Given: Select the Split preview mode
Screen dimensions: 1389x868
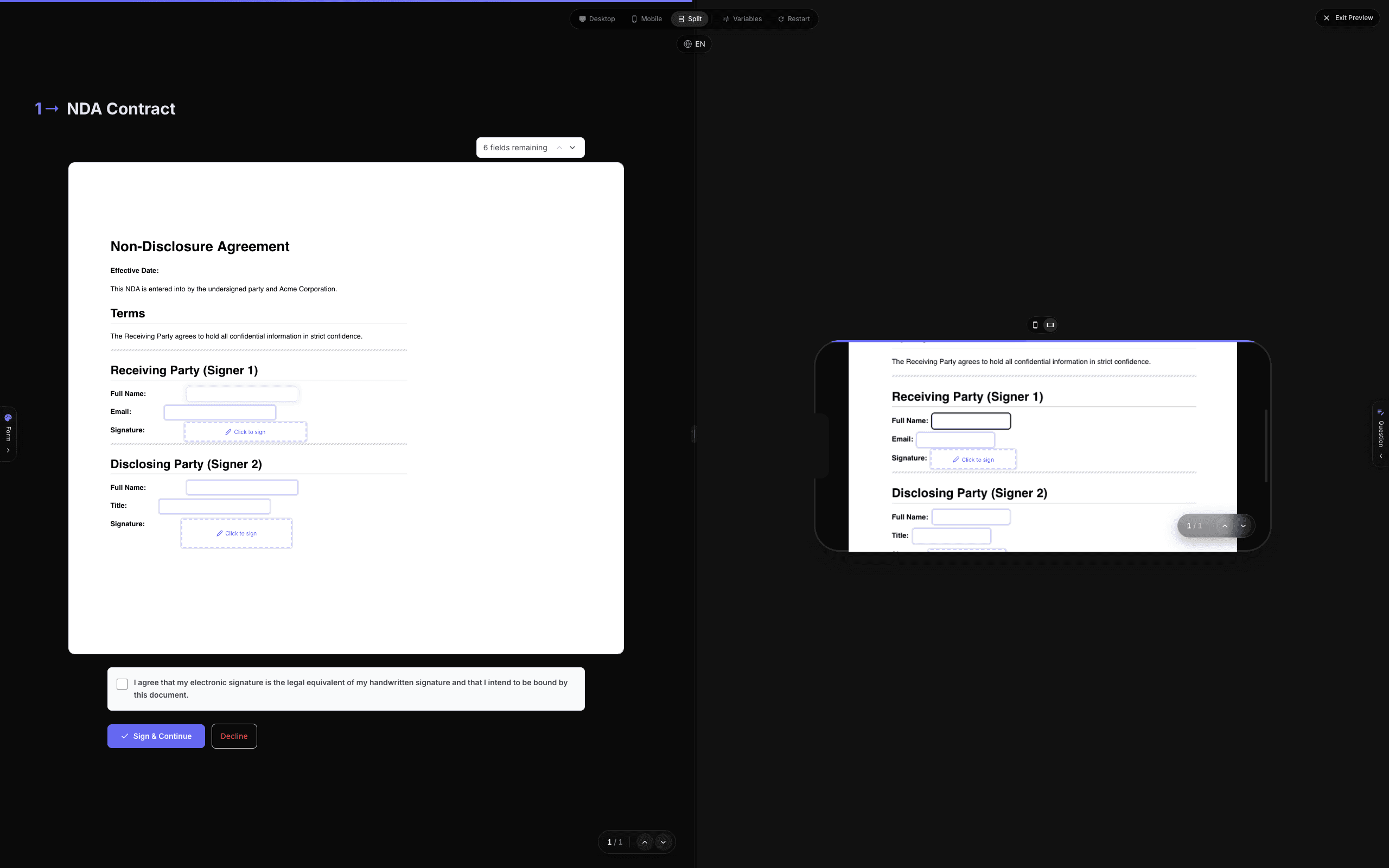Looking at the screenshot, I should [x=690, y=19].
